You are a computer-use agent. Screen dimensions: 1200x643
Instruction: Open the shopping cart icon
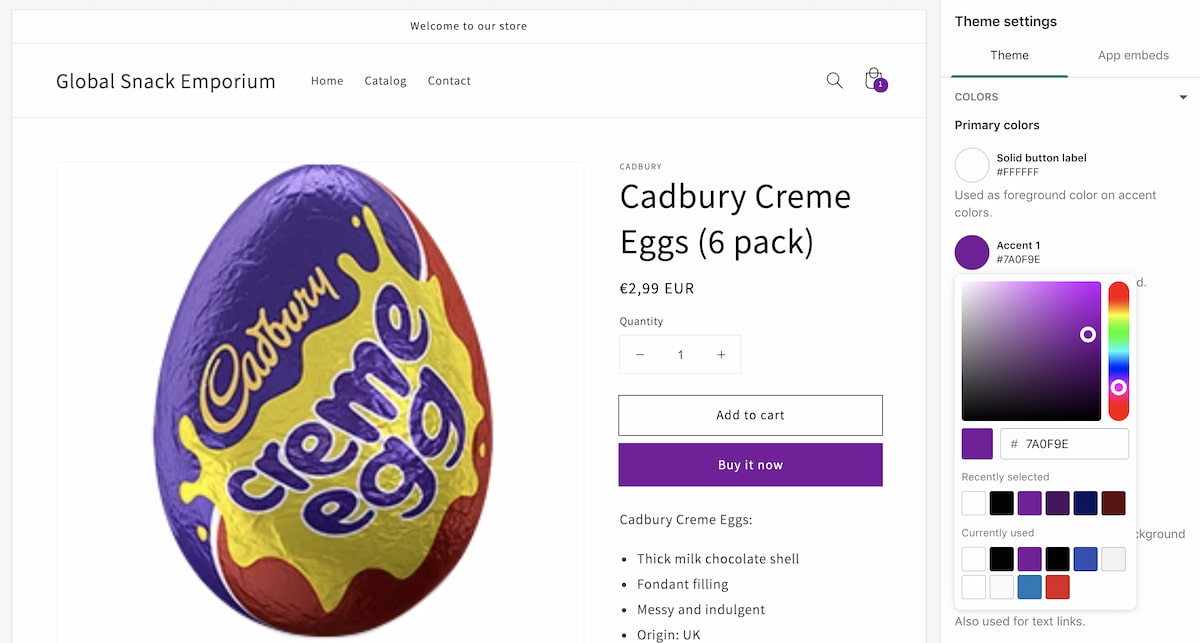[873, 80]
